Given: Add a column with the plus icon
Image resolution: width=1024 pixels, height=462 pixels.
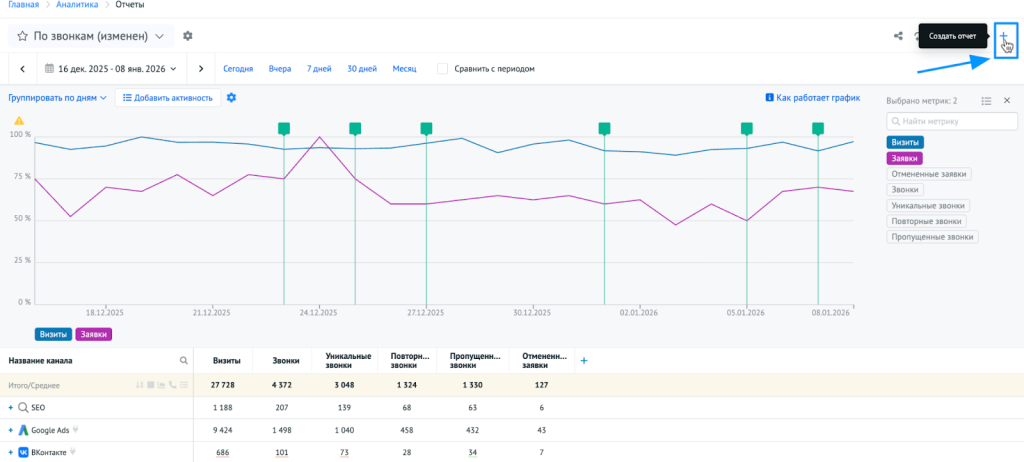Looking at the screenshot, I should coord(584,360).
